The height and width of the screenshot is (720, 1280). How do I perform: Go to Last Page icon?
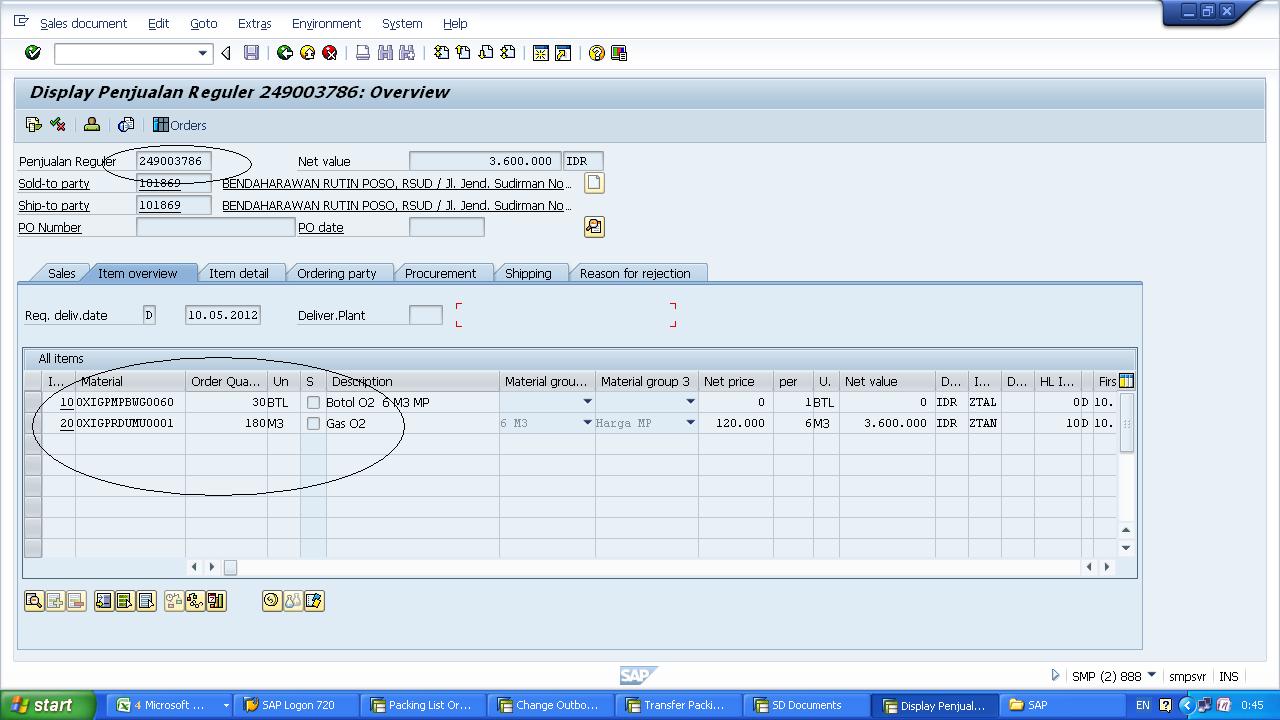[x=508, y=53]
